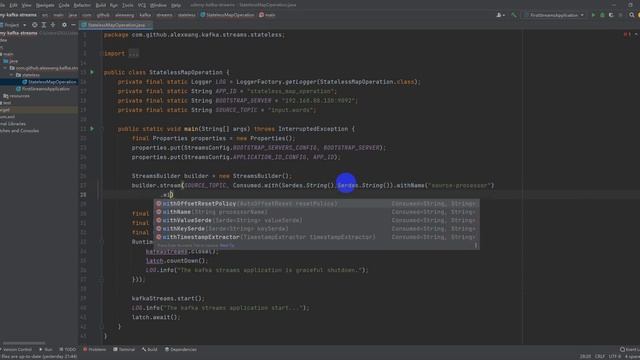Open the Run tool window
The width and height of the screenshot is (640, 360).
[46, 350]
